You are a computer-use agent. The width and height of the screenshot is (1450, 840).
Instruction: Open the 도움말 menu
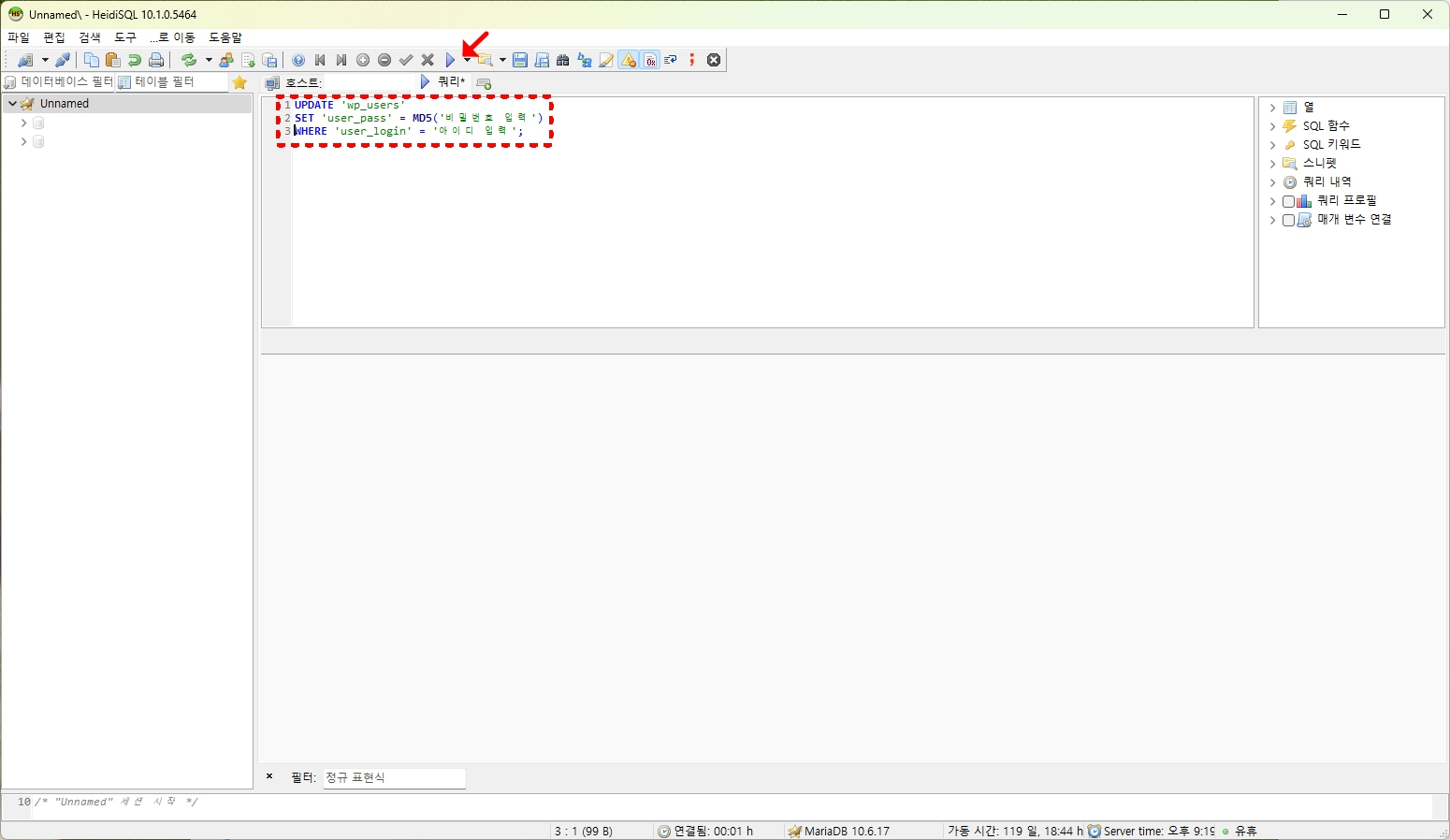point(225,37)
